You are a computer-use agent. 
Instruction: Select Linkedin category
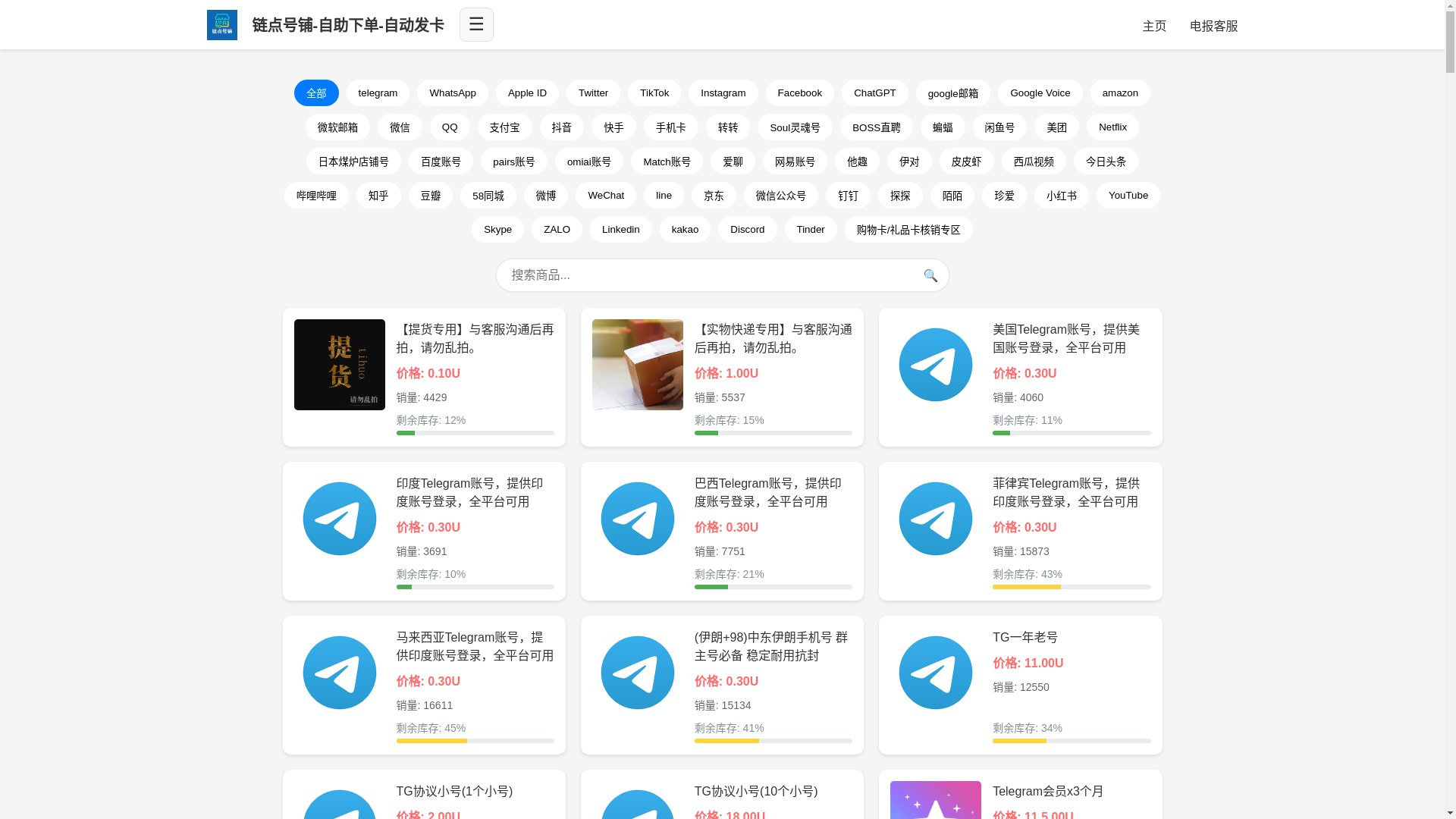[621, 229]
